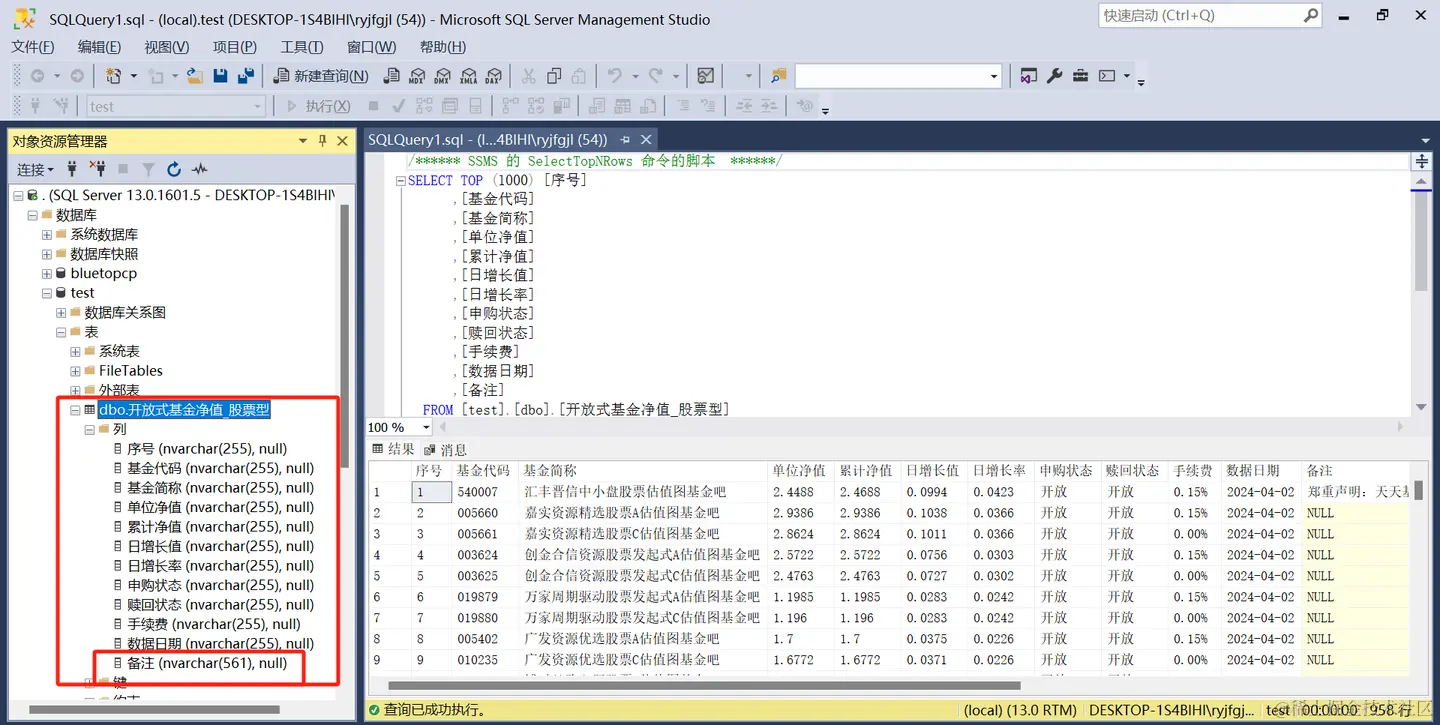Click the Activity Monitor icon in the toolbar

[x=706, y=76]
